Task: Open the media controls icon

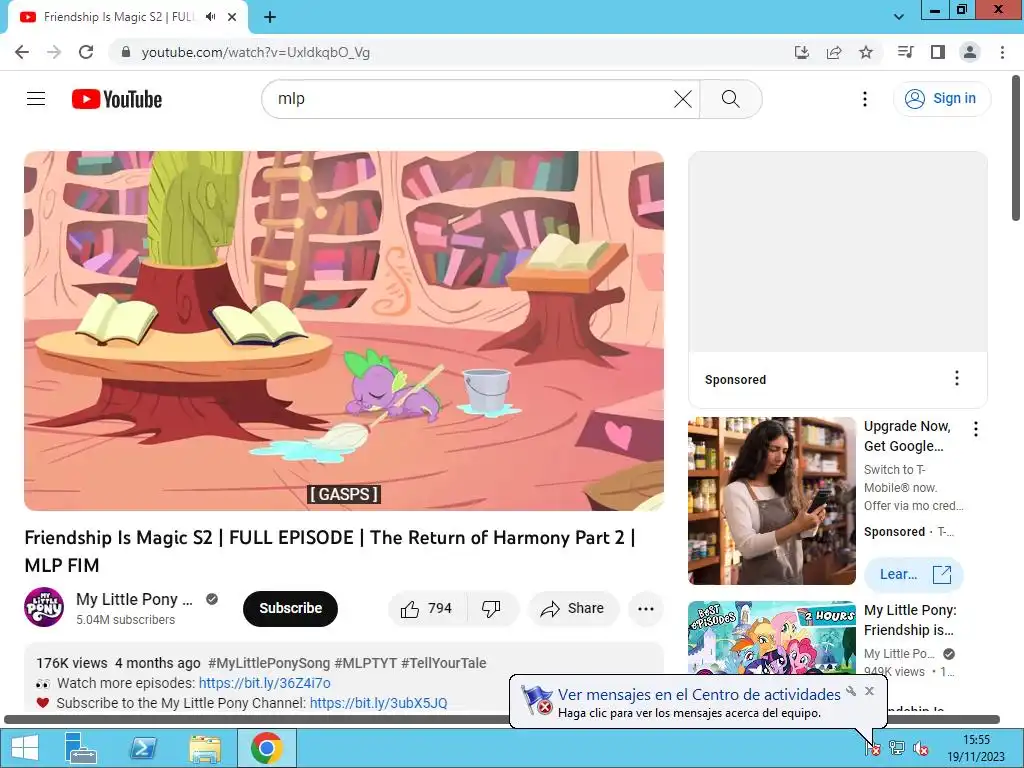Action: (906, 52)
